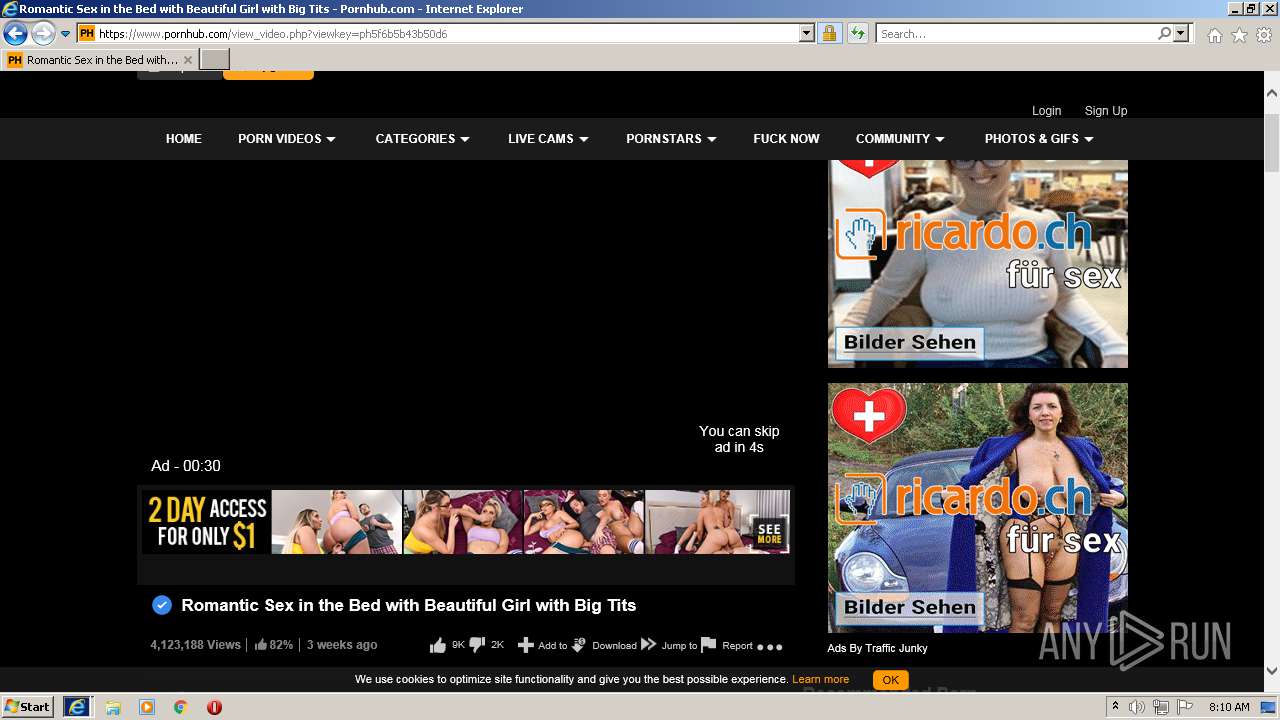Go to HOME in site navigation
Screen dimensions: 1280x720
(184, 139)
